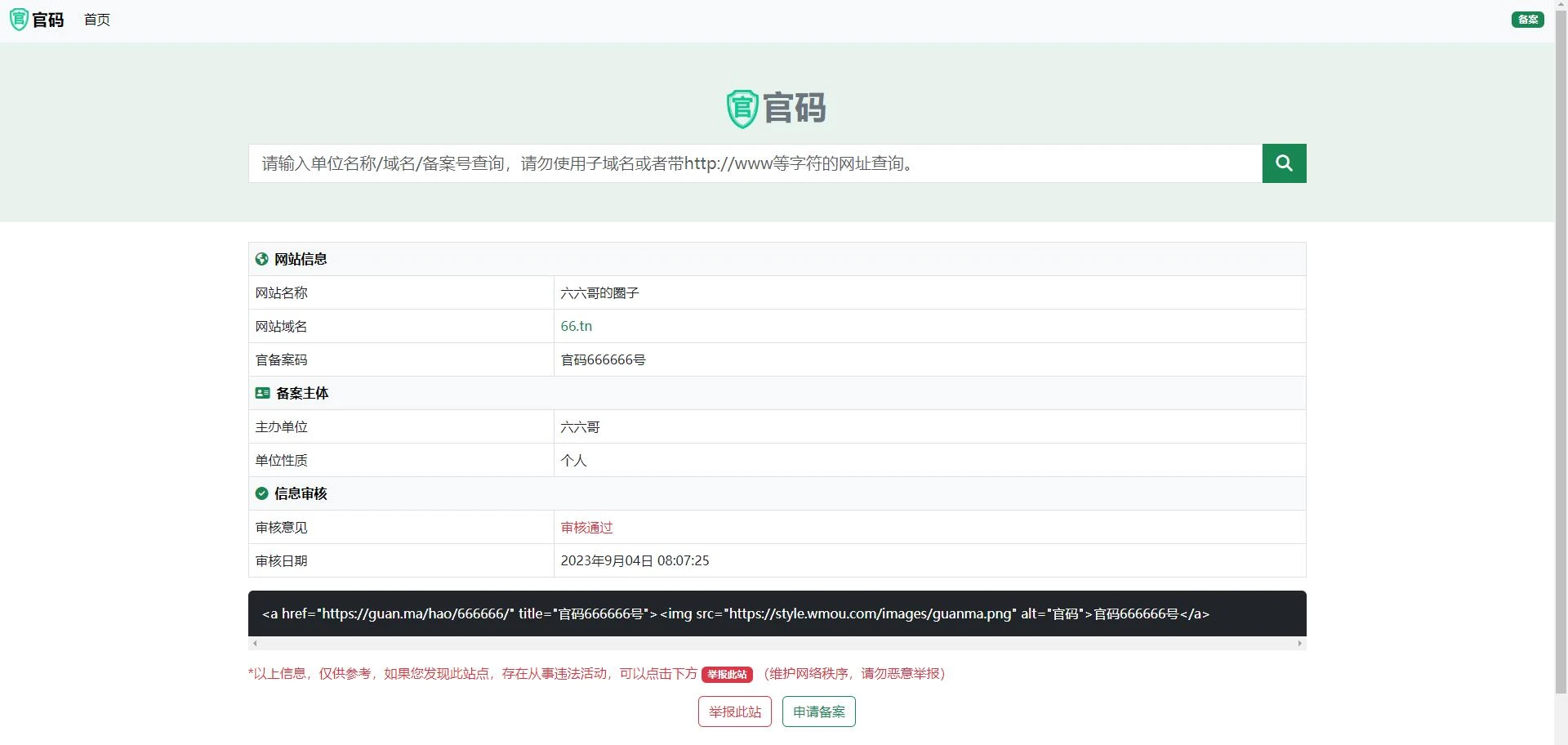Click the page vertical scrollbar
This screenshot has height=745, width=1568.
[x=1561, y=327]
